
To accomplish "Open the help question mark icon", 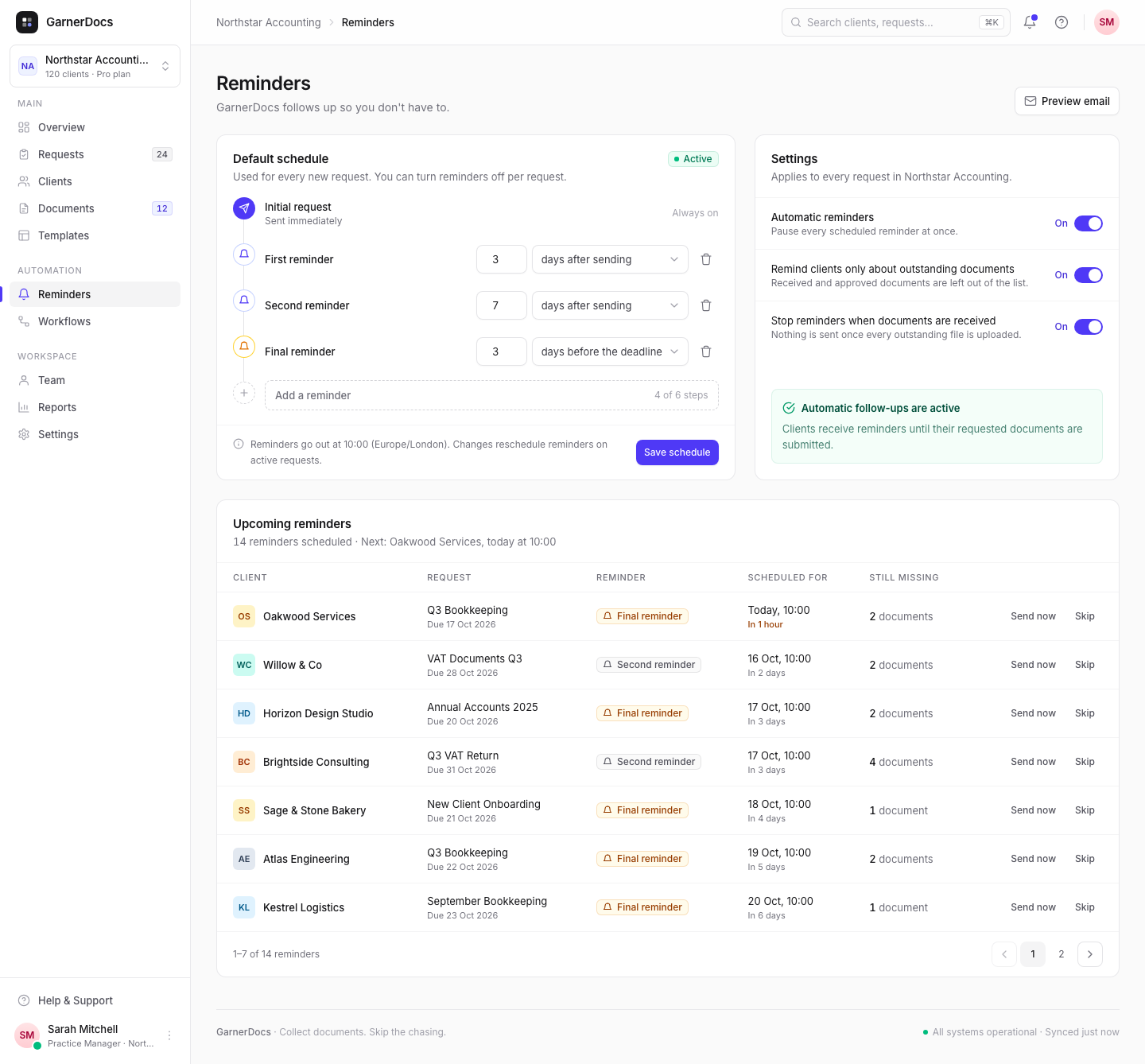I will [1062, 22].
